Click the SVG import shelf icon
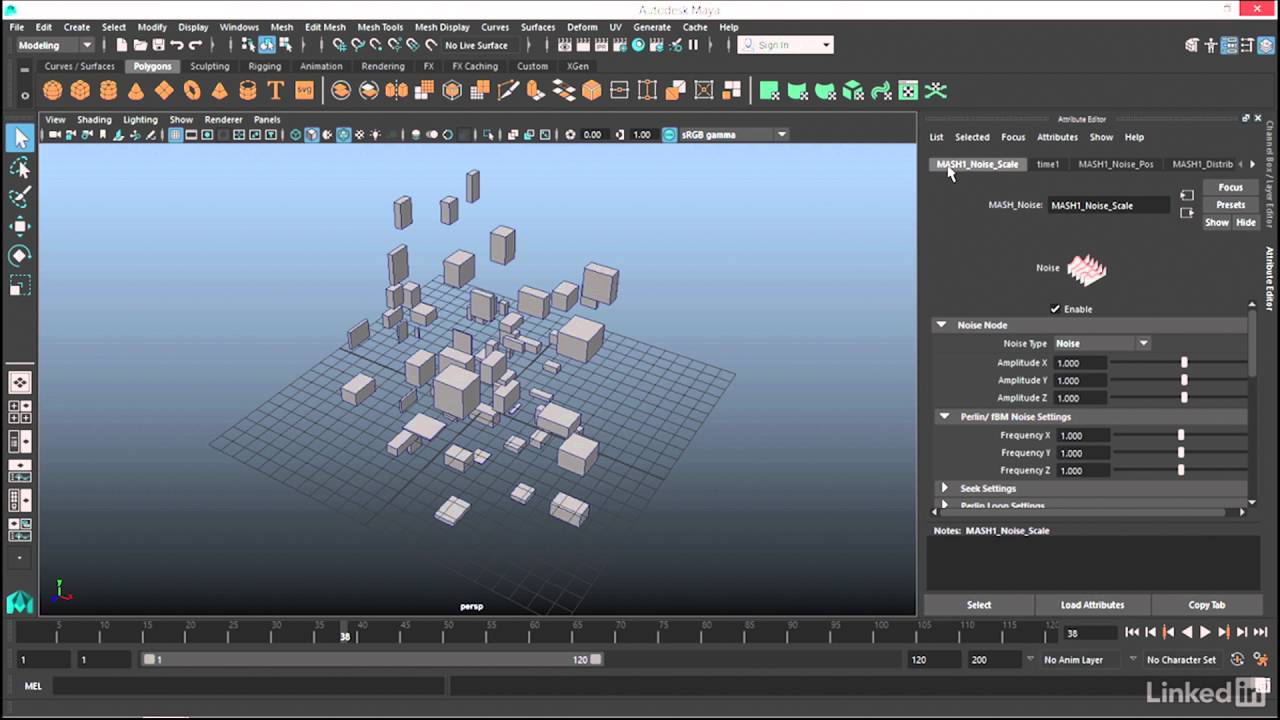The width and height of the screenshot is (1280, 720). click(304, 91)
